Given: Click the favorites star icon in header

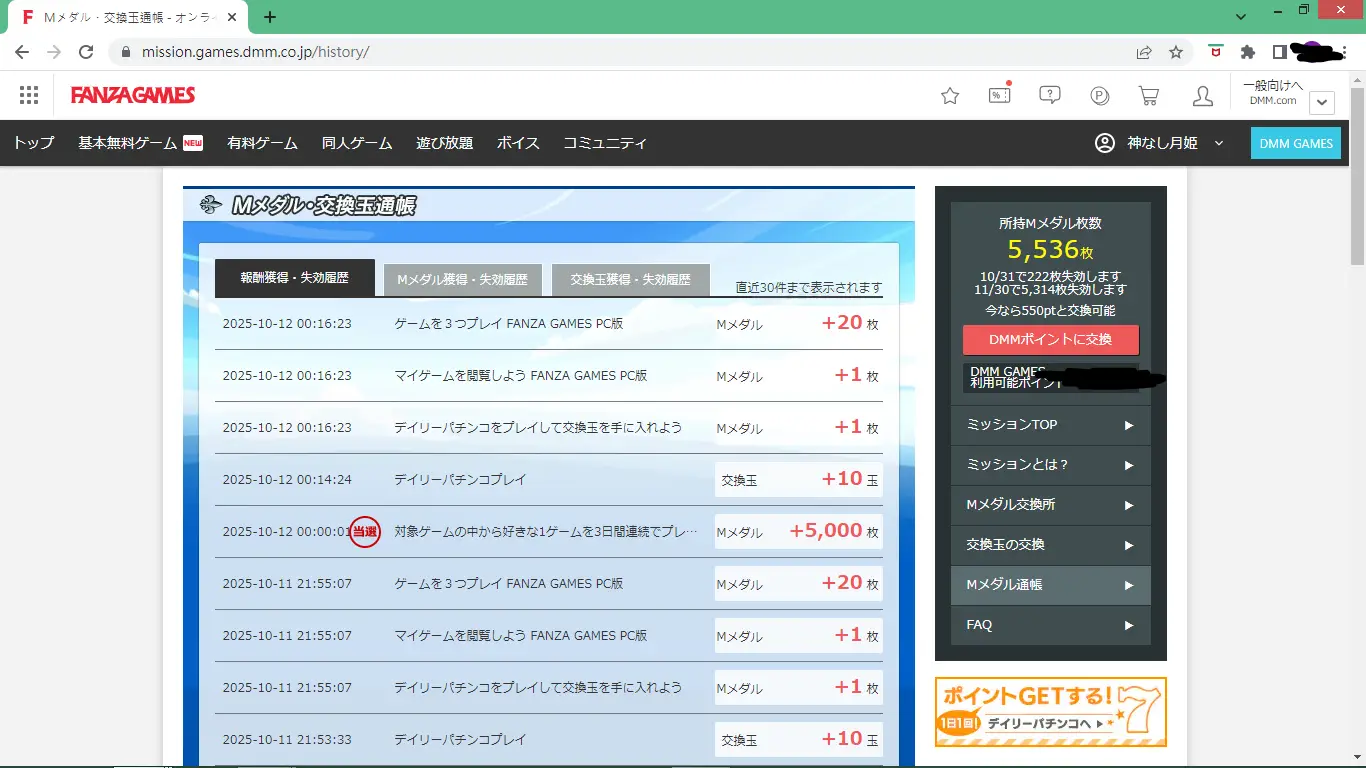Looking at the screenshot, I should coord(950,96).
